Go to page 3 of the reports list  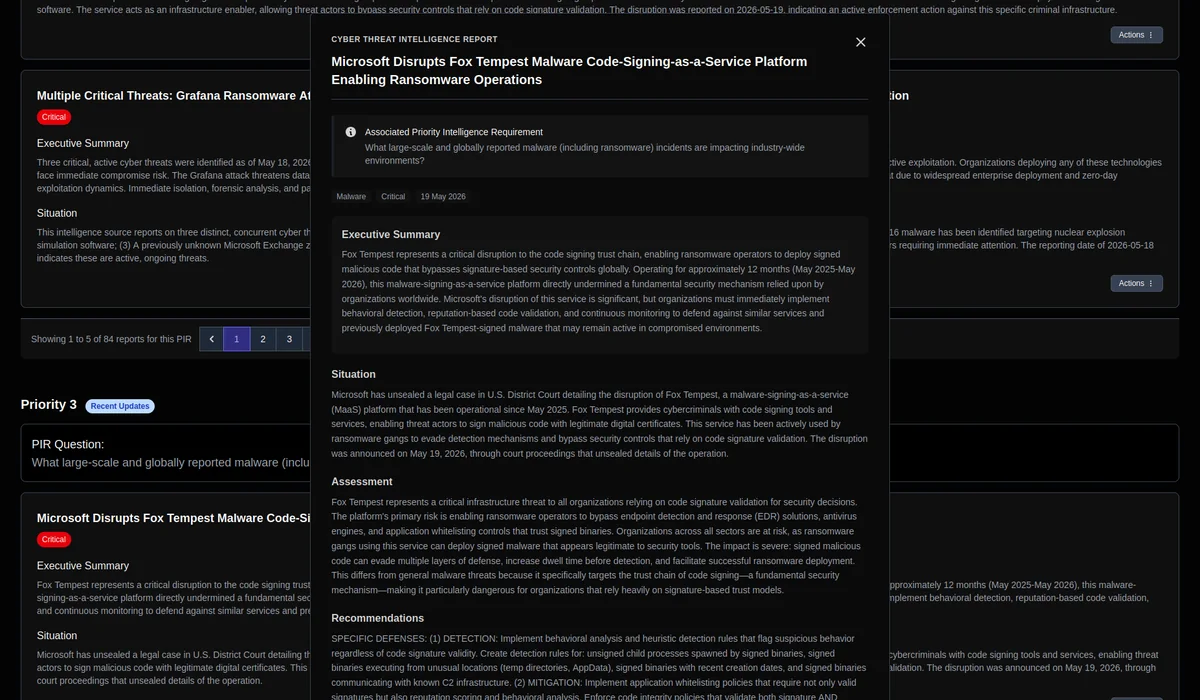pos(289,339)
